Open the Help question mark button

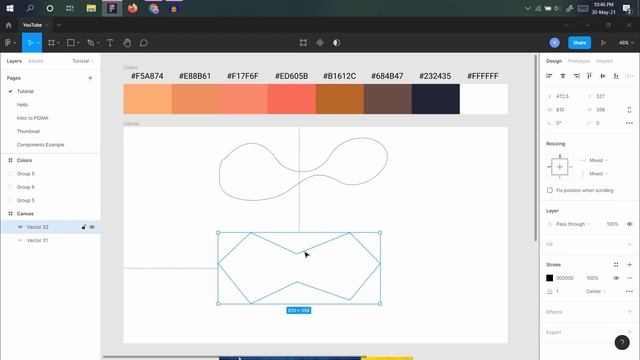pyautogui.click(x=622, y=342)
